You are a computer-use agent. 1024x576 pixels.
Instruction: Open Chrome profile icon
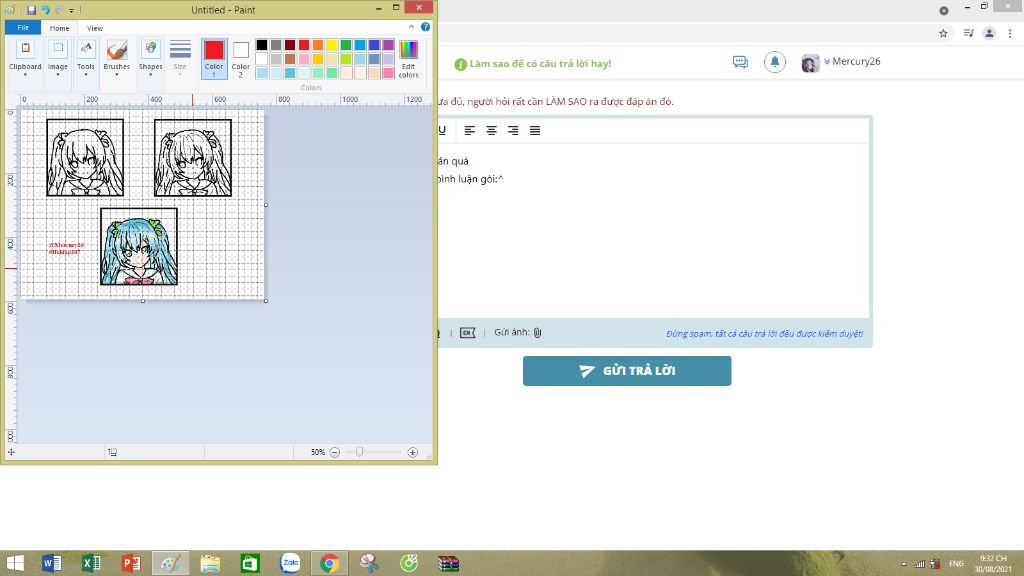coord(989,33)
